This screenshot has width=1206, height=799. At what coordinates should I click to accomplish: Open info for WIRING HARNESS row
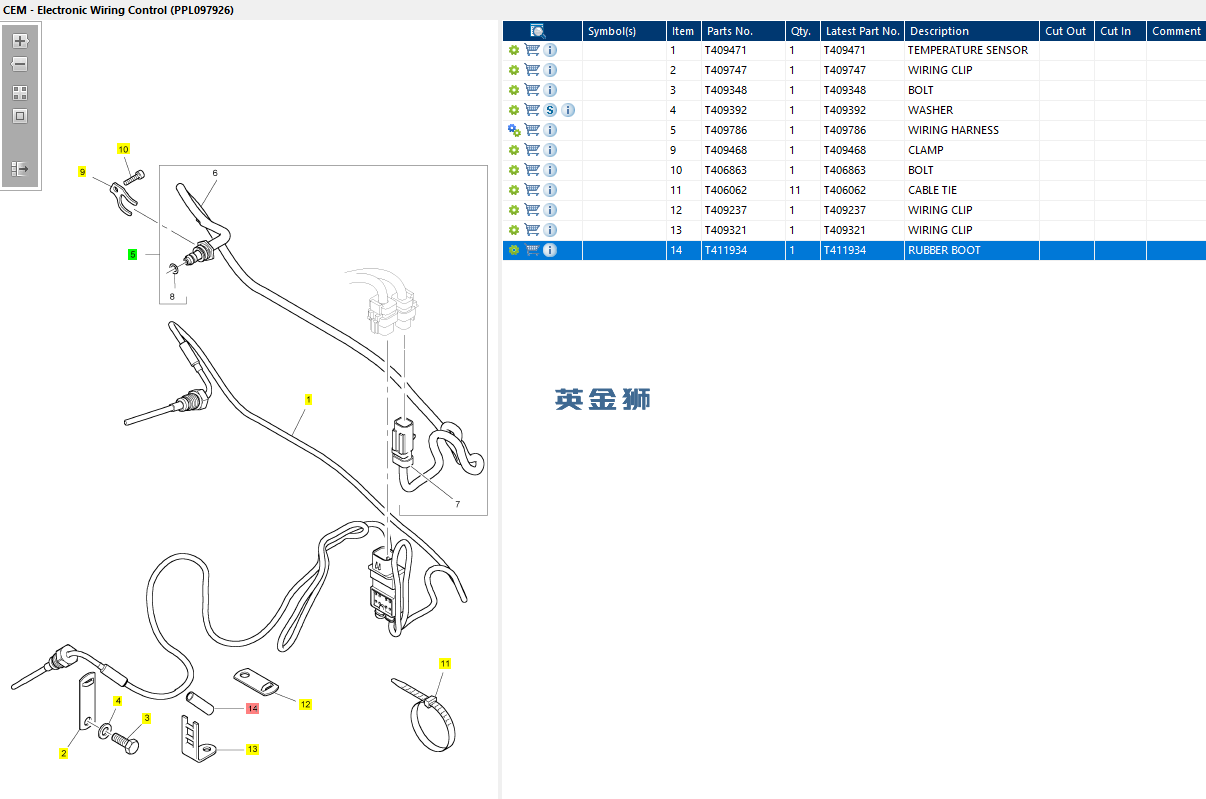[x=550, y=130]
